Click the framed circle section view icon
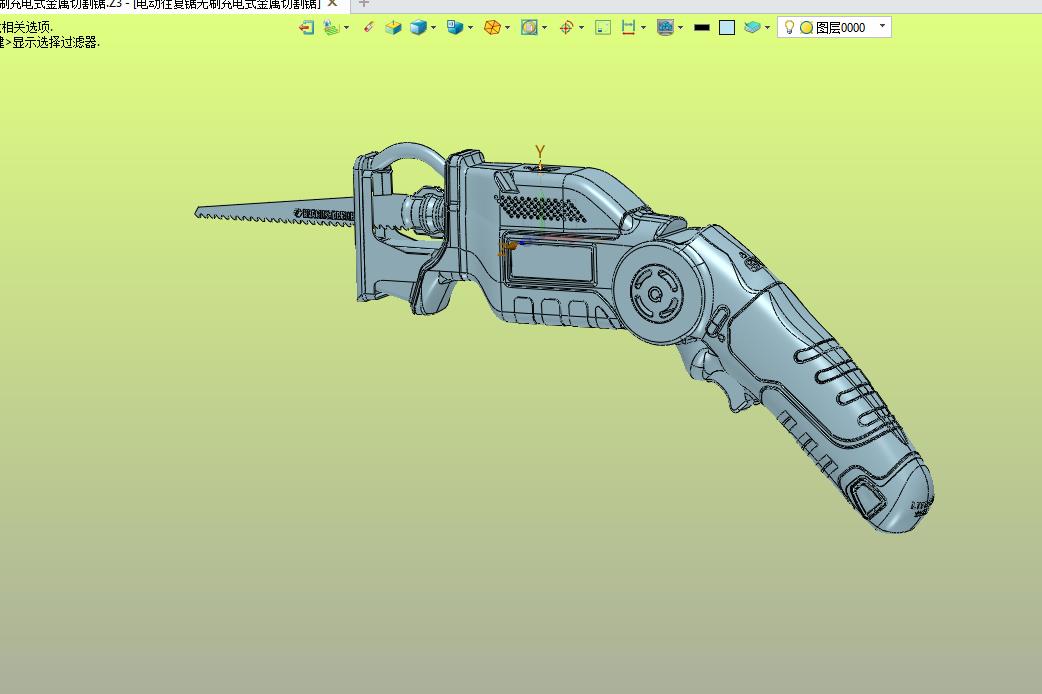Viewport: 1042px width, 694px height. coord(529,27)
